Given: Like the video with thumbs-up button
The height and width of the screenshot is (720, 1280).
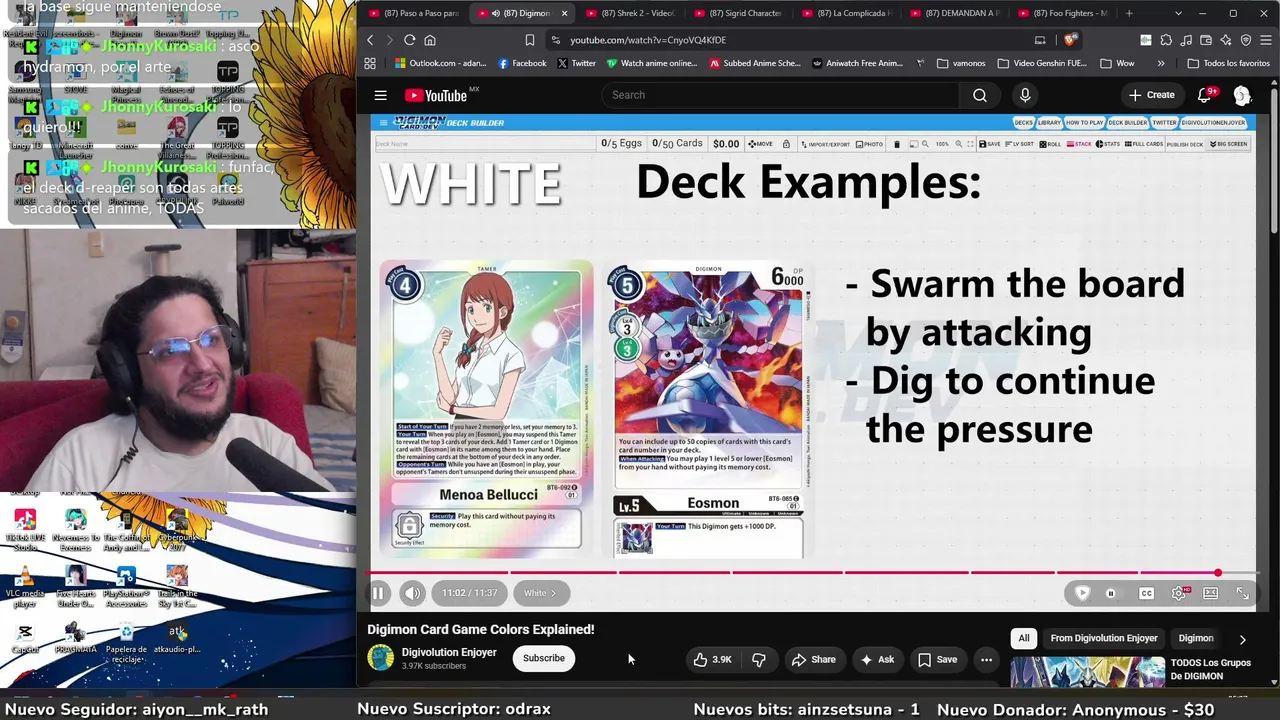Looking at the screenshot, I should coord(712,659).
